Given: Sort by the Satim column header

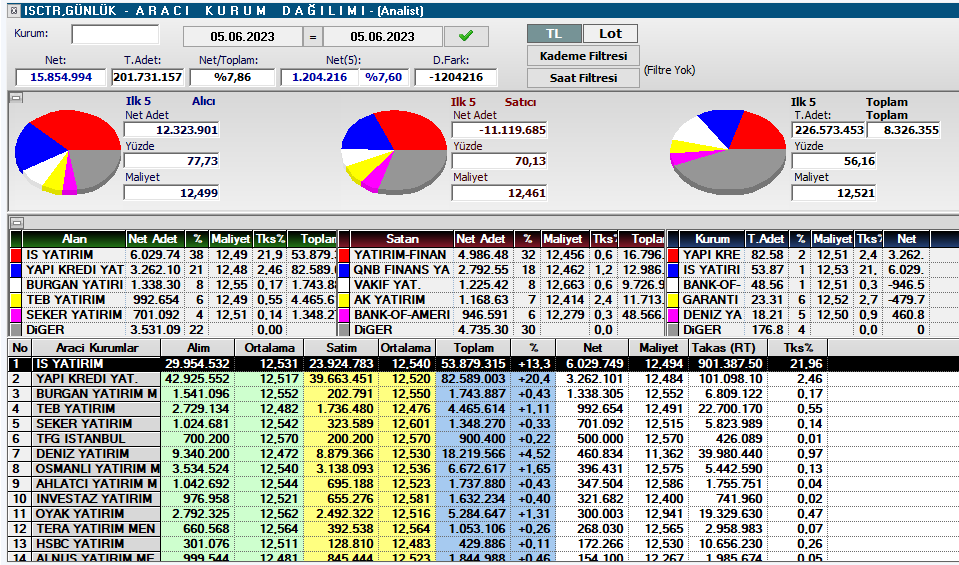Looking at the screenshot, I should pyautogui.click(x=341, y=348).
